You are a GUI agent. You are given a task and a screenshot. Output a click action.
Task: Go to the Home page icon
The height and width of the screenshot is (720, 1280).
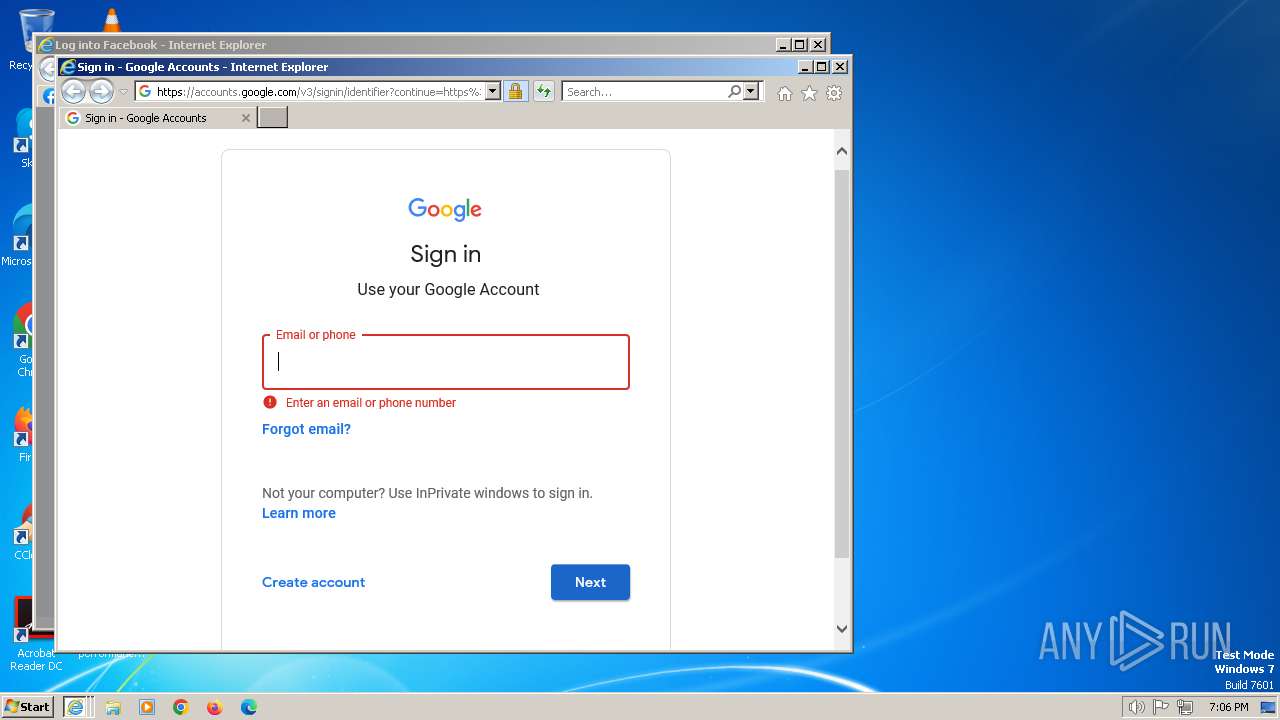click(785, 93)
